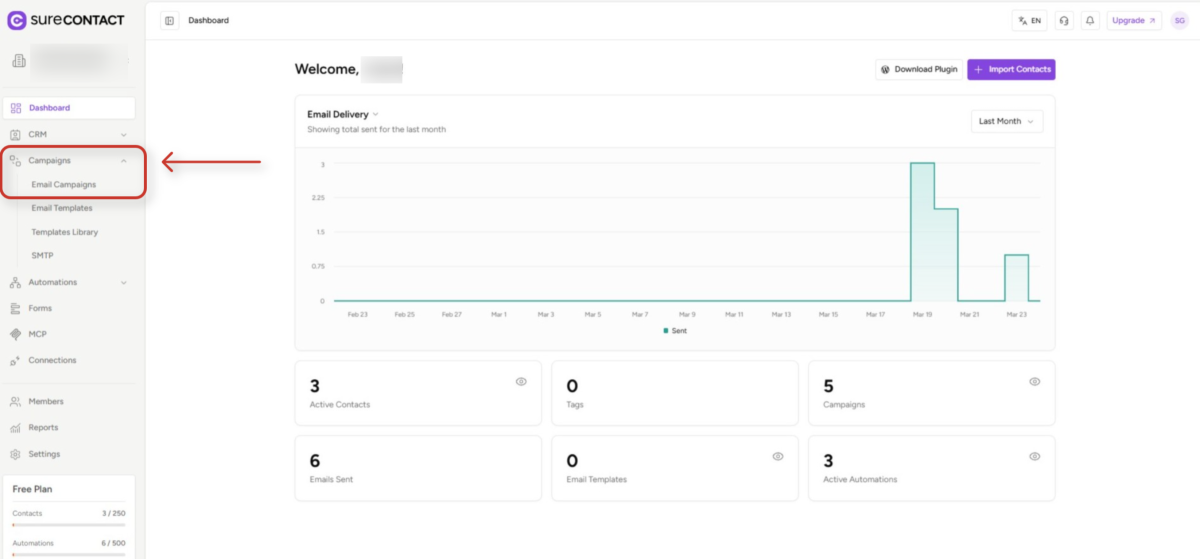Collapse the Campaigns chevron
The image size is (1200, 559).
coord(124,160)
